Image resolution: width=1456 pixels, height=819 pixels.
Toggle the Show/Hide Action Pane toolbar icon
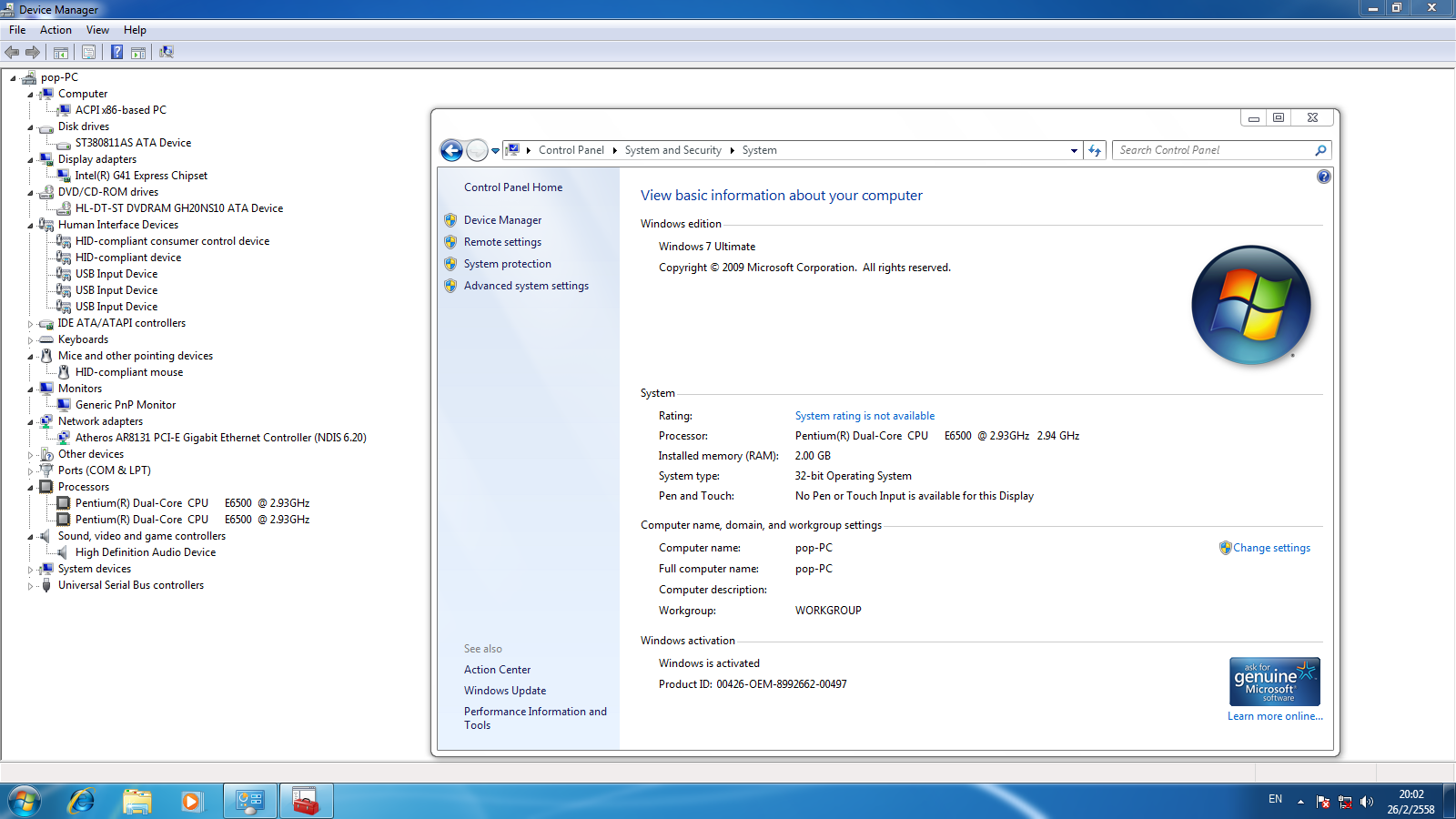coord(138,52)
